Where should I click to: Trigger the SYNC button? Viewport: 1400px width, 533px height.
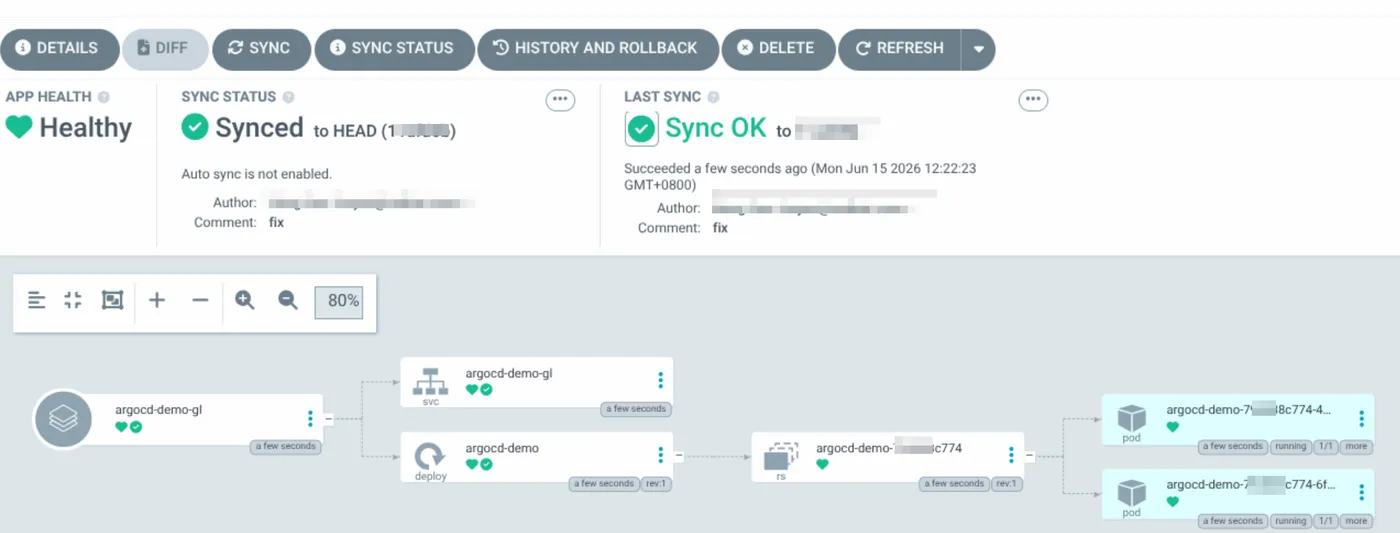(x=260, y=48)
